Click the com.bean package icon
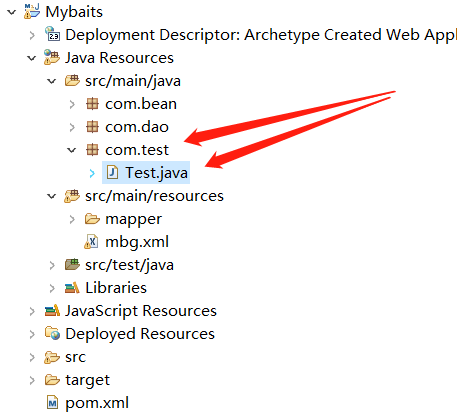This screenshot has height=417, width=457. coord(92,104)
